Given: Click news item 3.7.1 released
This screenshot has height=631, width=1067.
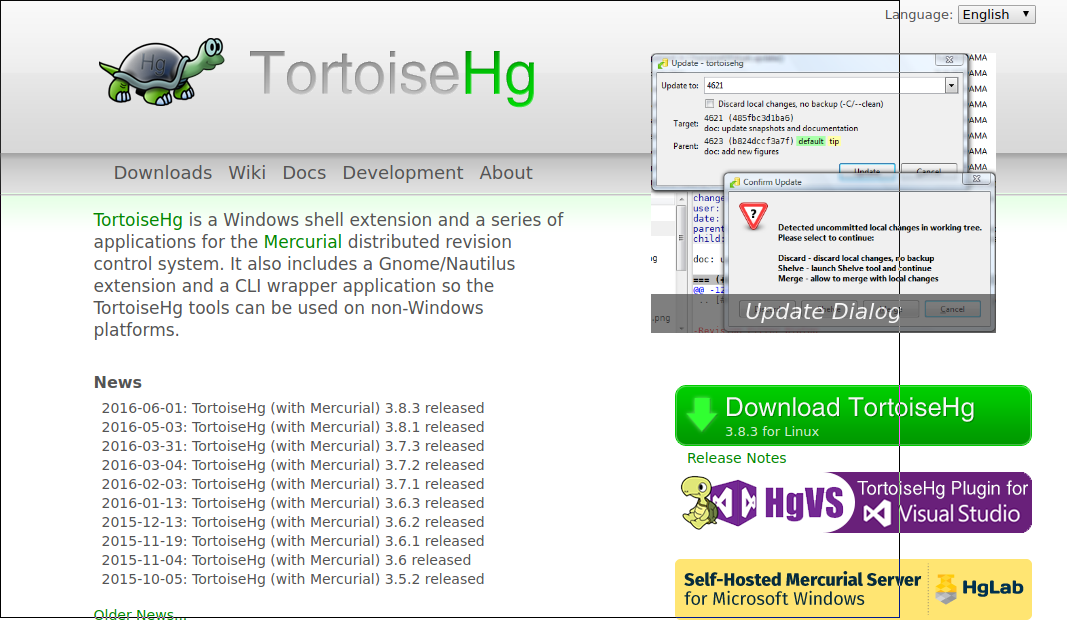Looking at the screenshot, I should 293,484.
